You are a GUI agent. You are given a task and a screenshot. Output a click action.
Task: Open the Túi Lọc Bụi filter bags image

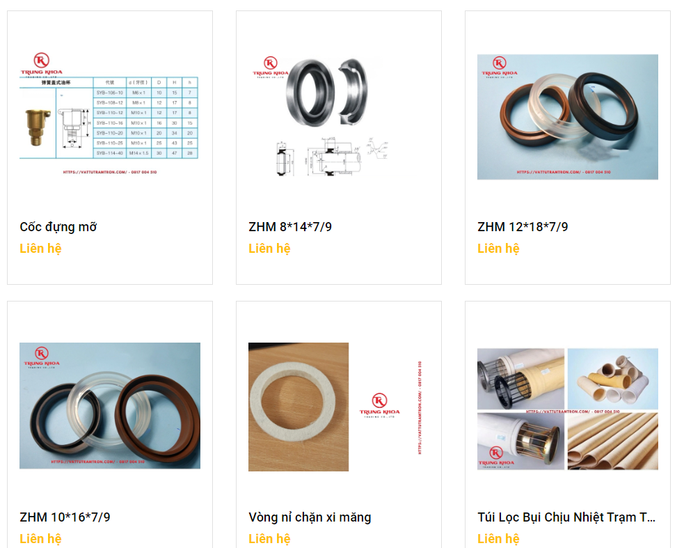(567, 409)
